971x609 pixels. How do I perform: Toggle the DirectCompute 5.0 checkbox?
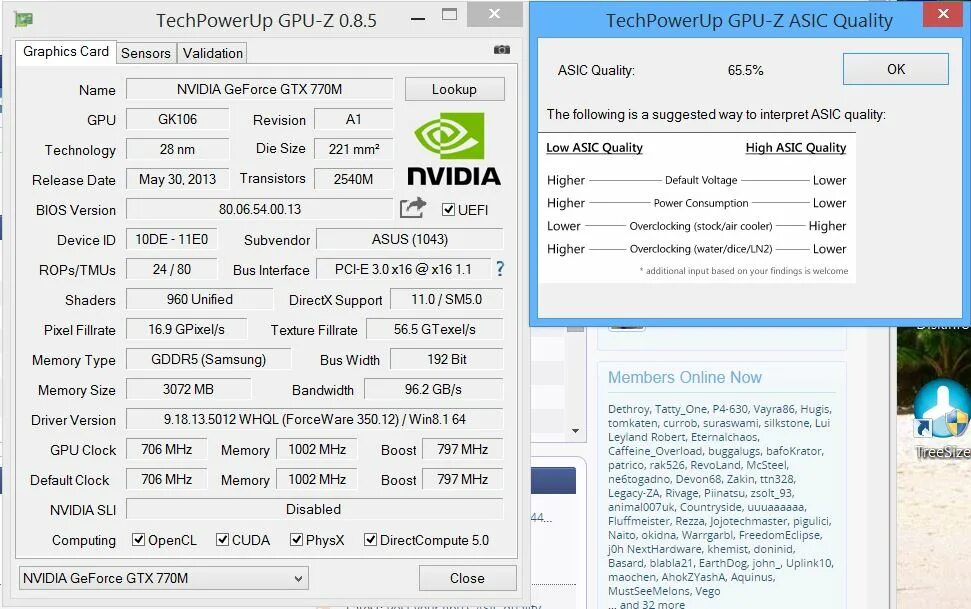370,540
